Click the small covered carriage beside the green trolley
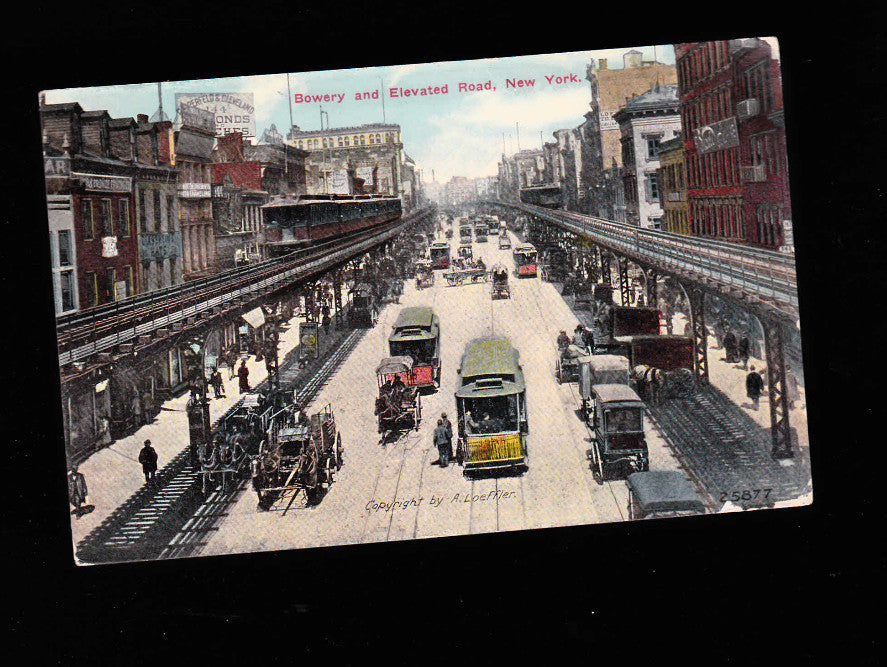This screenshot has height=667, width=887. [397, 394]
